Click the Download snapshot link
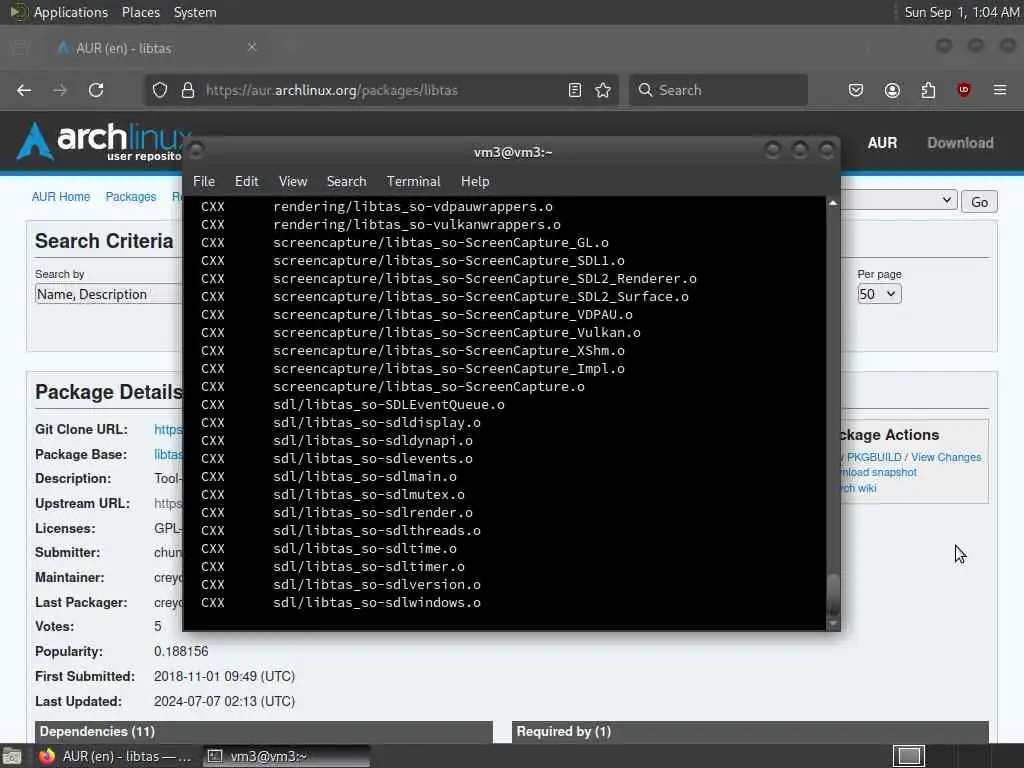Viewport: 1024px width, 768px height. 878,472
